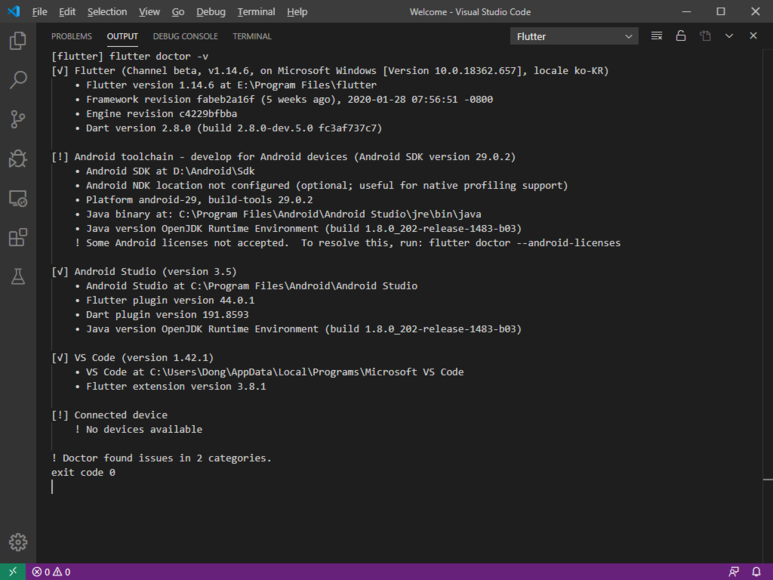Viewport: 773px width, 580px height.
Task: Click the VS Code logo icon
Action: [x=14, y=11]
